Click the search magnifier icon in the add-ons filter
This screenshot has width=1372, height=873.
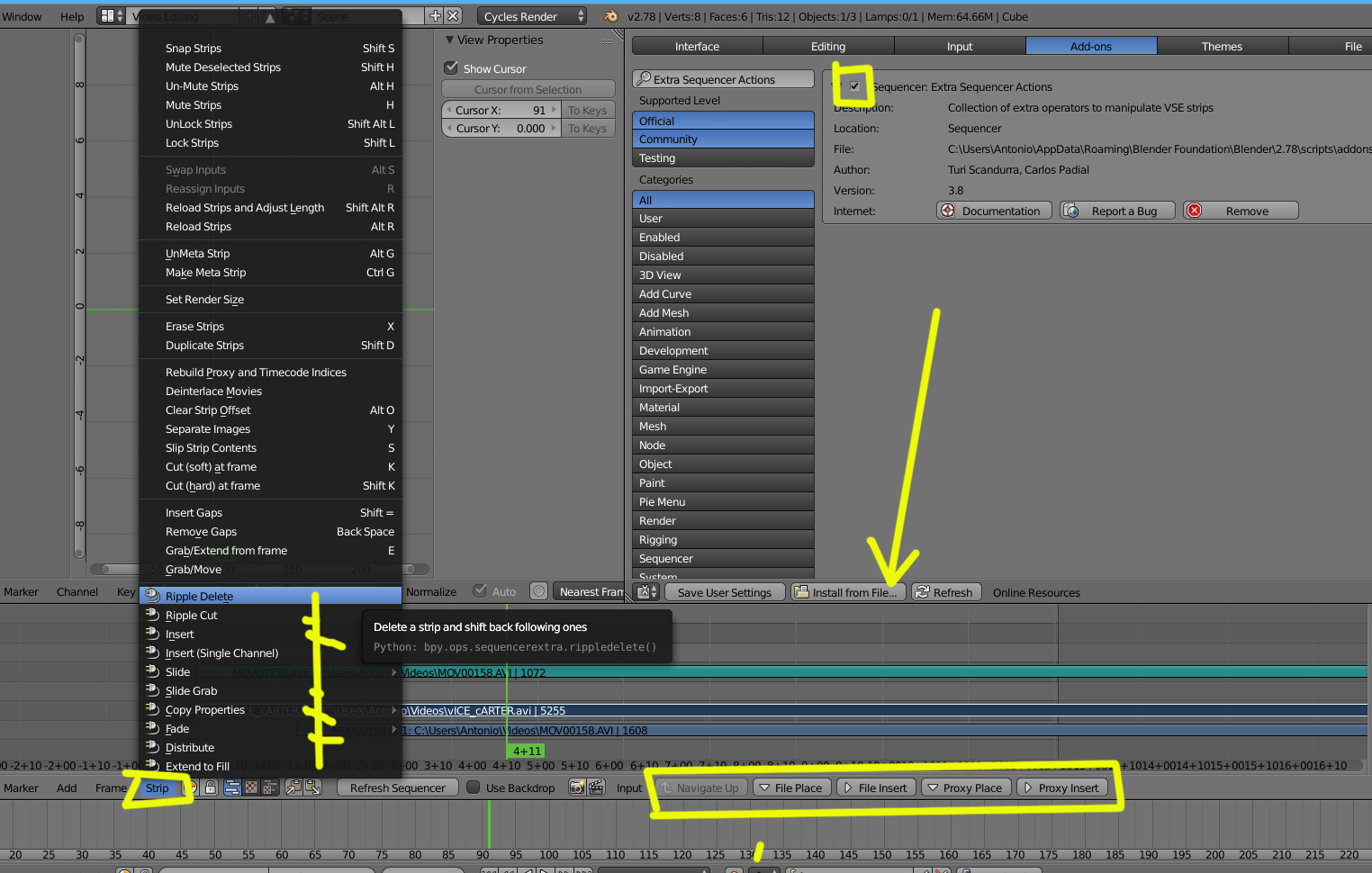tap(644, 79)
